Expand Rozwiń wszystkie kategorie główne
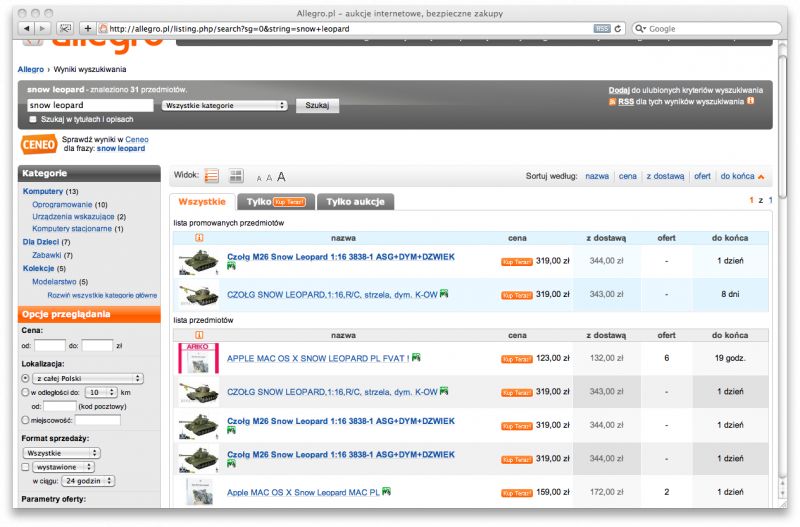800x527 pixels. (x=102, y=295)
